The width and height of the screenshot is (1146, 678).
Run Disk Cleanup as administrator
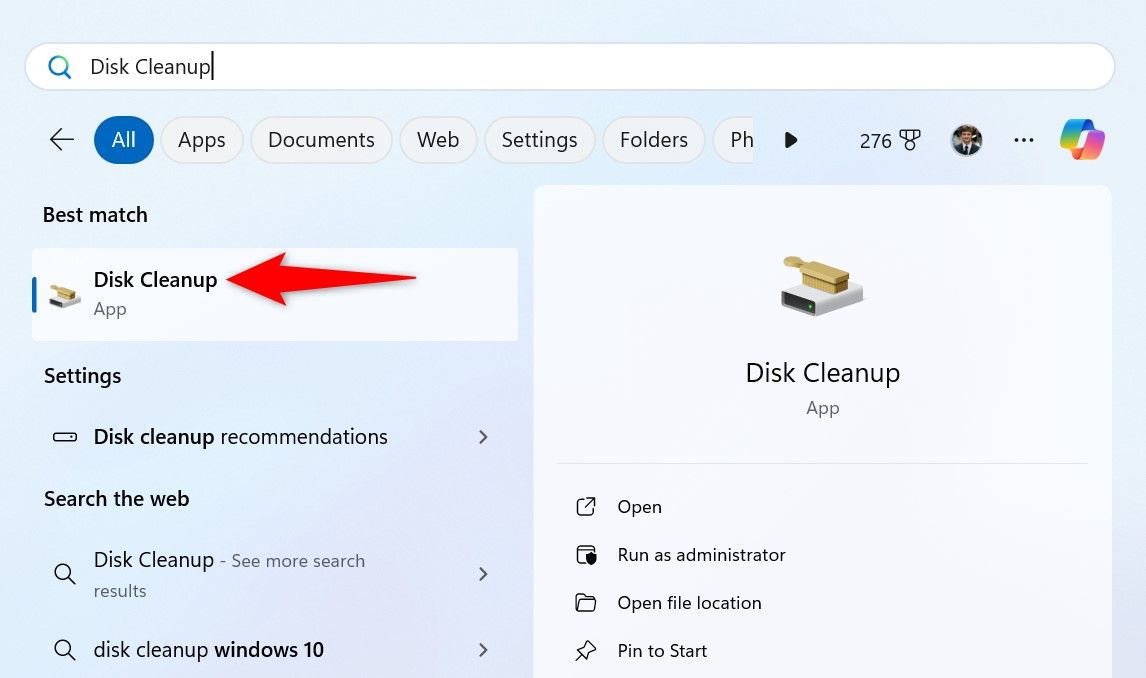point(700,555)
